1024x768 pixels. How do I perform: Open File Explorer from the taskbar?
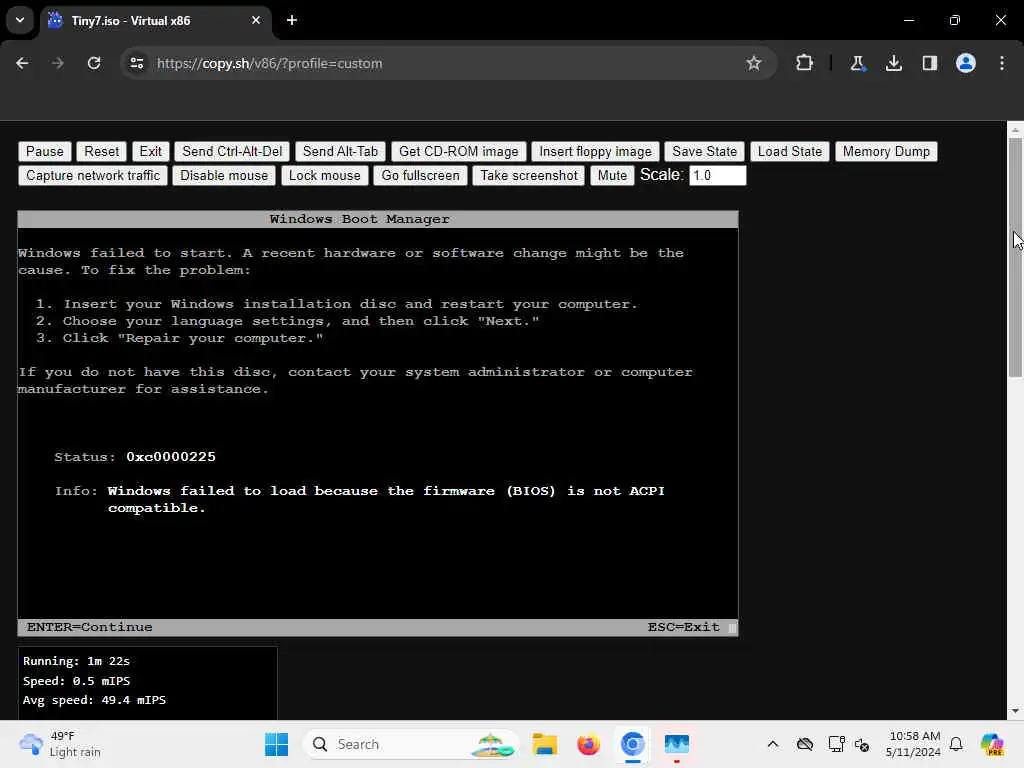[x=545, y=744]
